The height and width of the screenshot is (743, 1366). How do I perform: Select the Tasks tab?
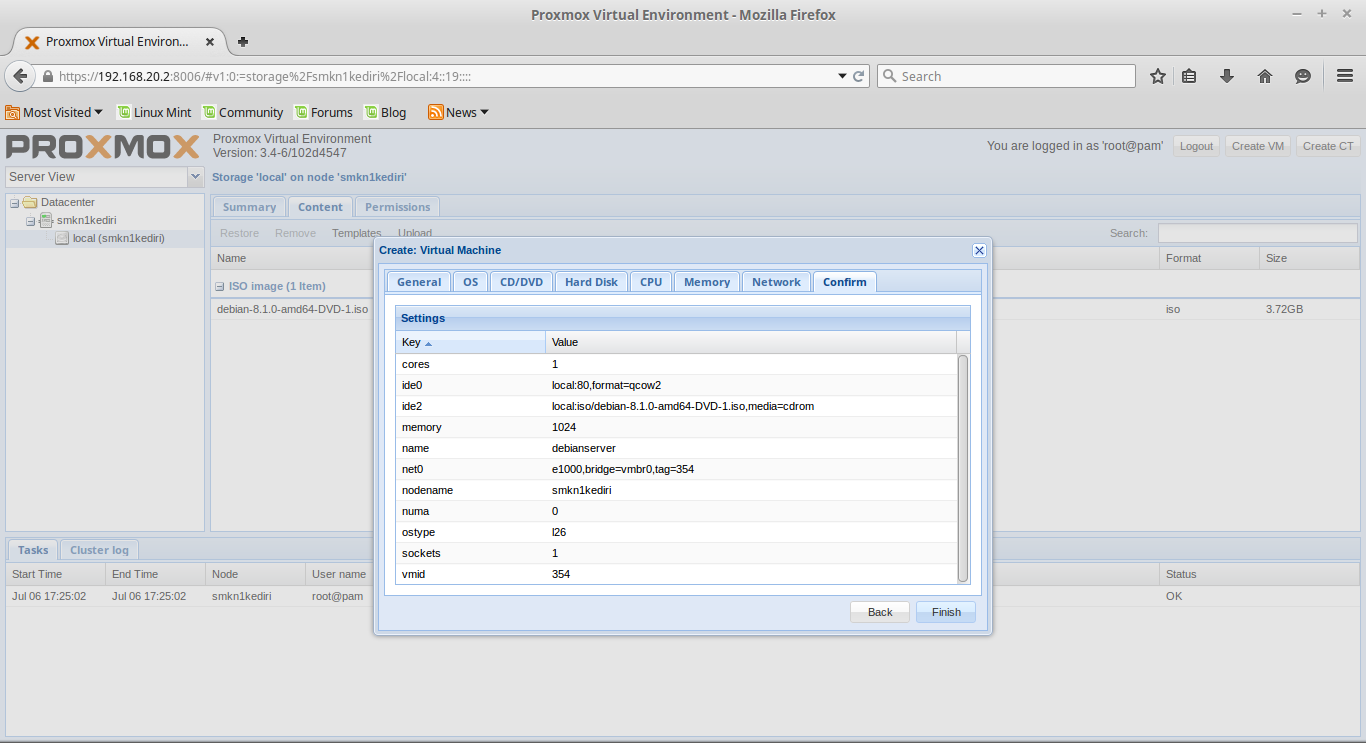click(x=33, y=550)
